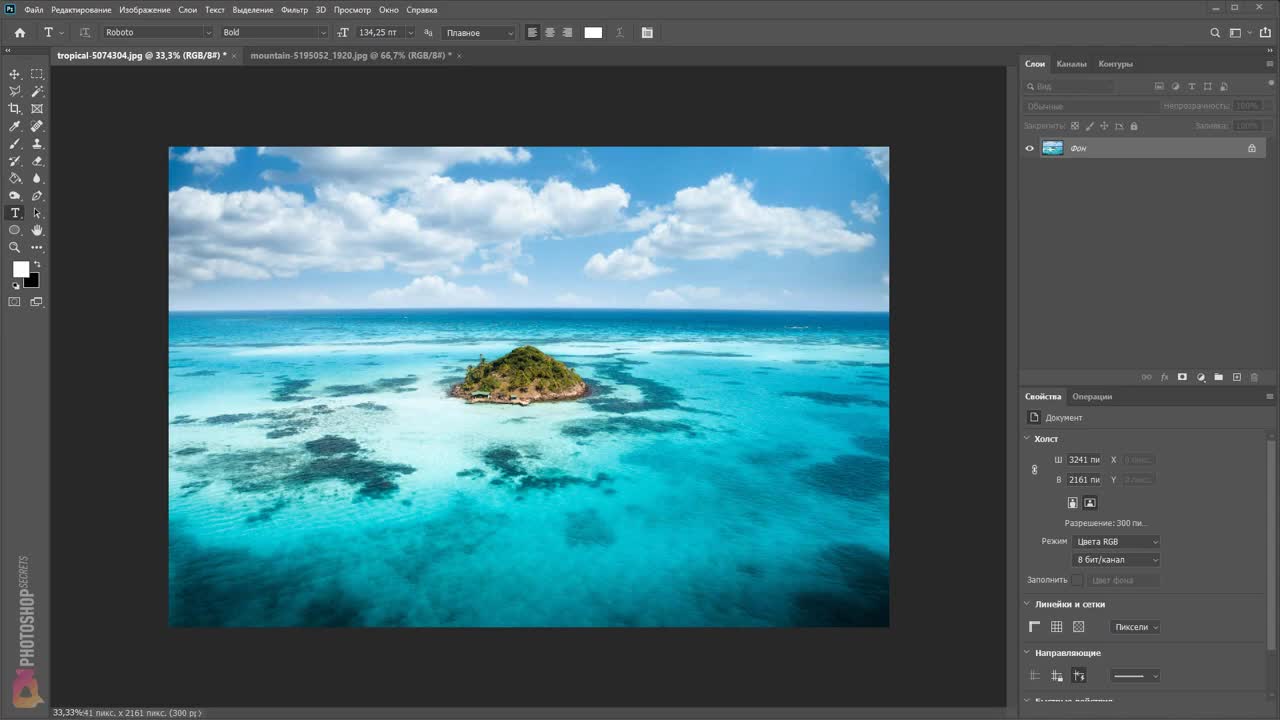Select the Move tool
Image resolution: width=1280 pixels, height=720 pixels.
(x=15, y=74)
